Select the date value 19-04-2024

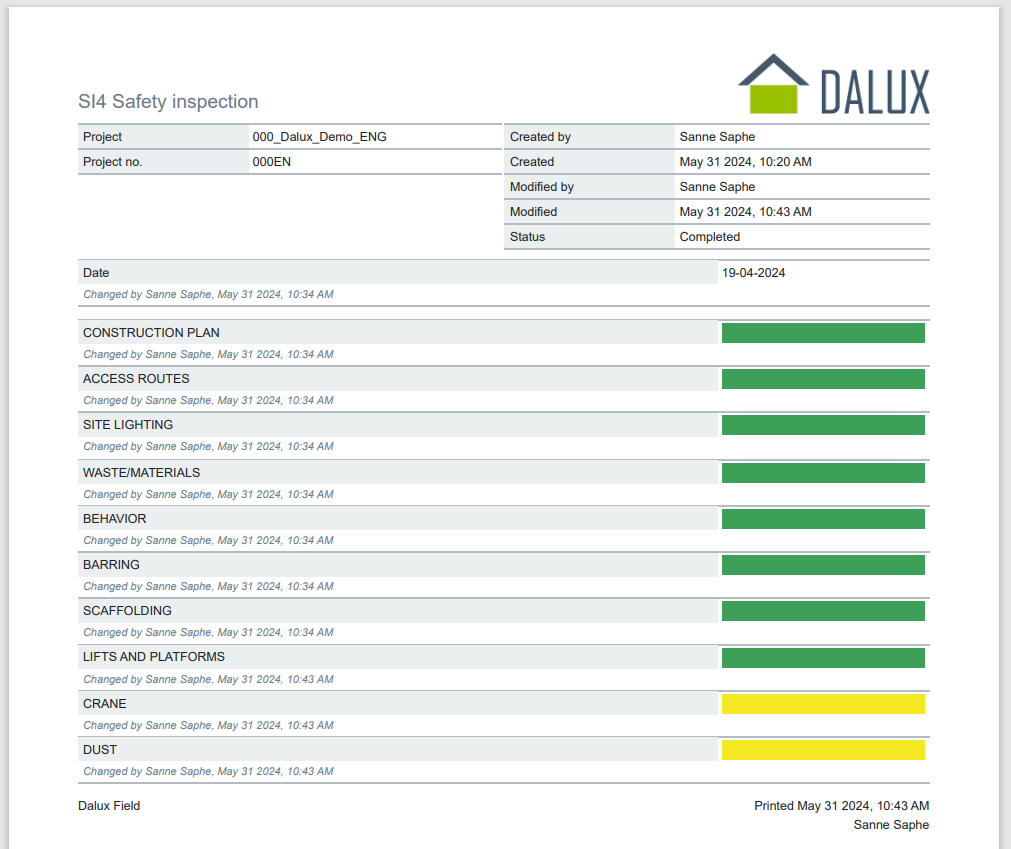(x=753, y=273)
